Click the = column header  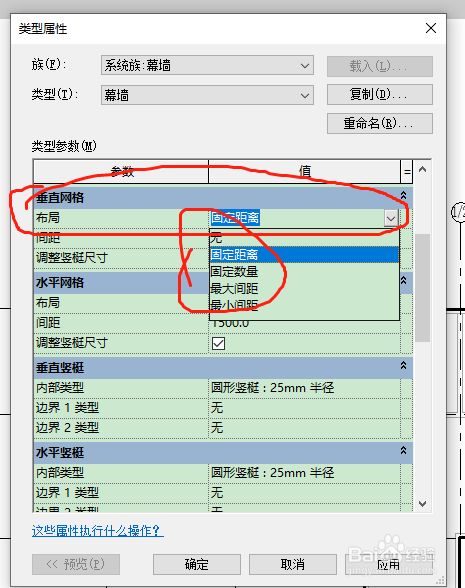coord(406,172)
